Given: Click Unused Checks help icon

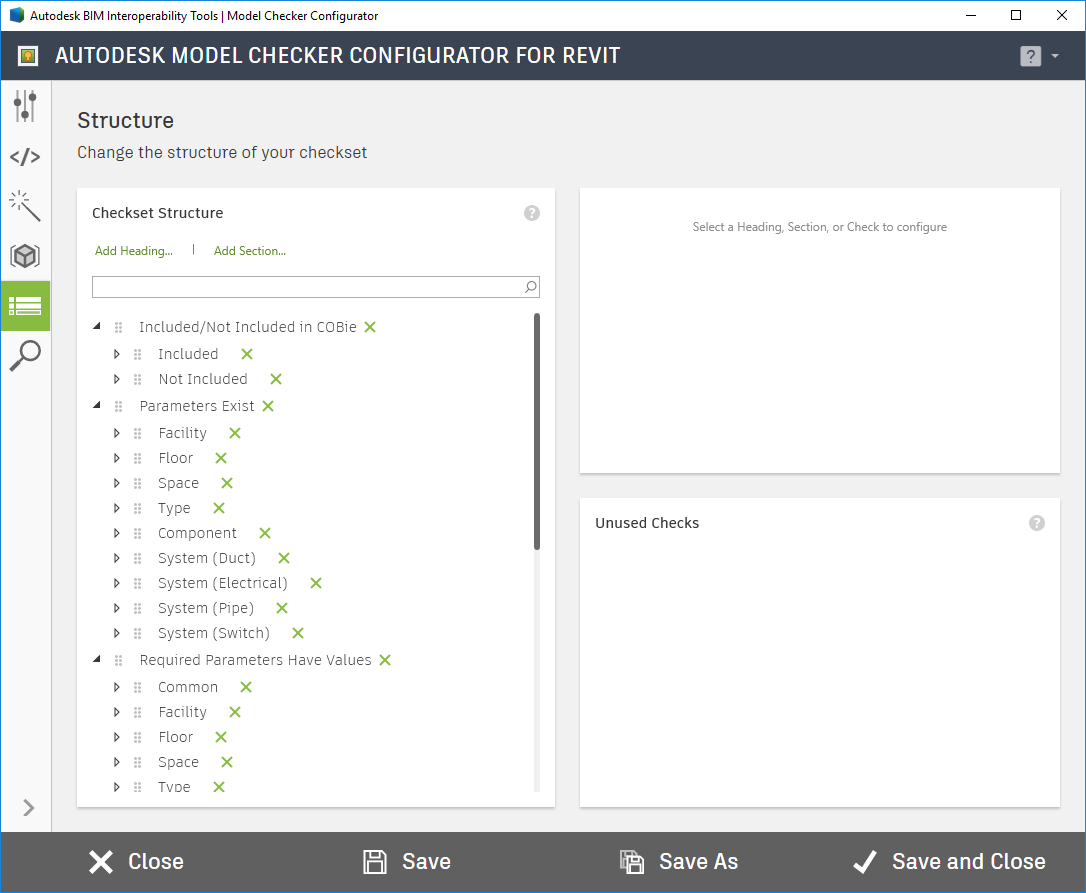Looking at the screenshot, I should click(1037, 523).
